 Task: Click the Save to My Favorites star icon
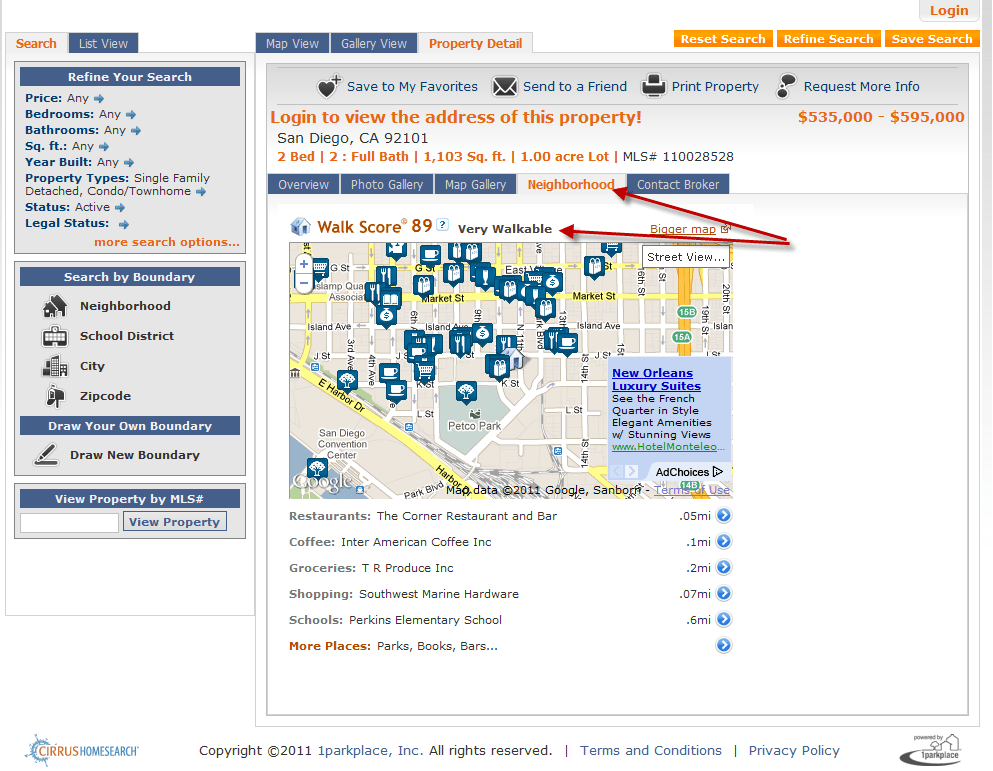tap(330, 87)
